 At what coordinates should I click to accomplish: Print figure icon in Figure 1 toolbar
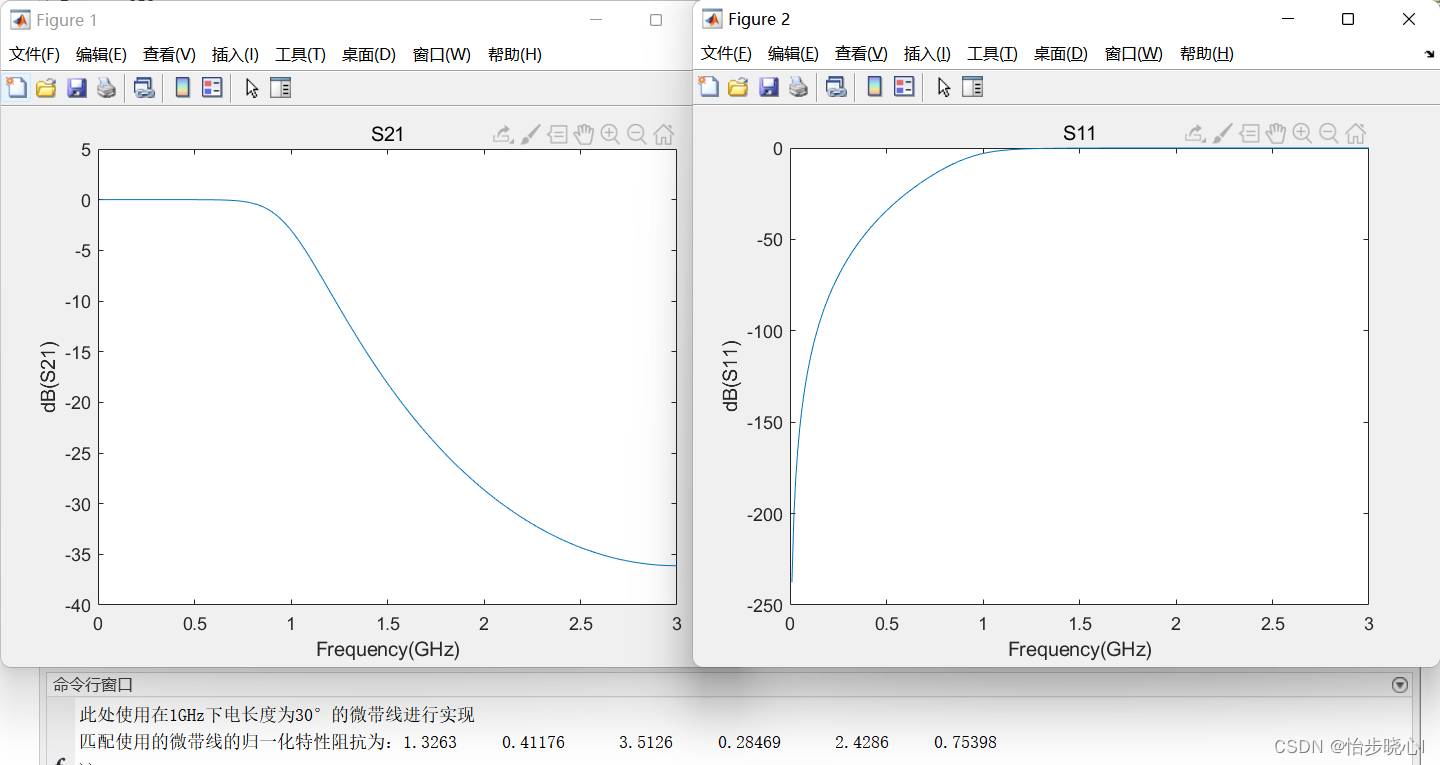[106, 88]
